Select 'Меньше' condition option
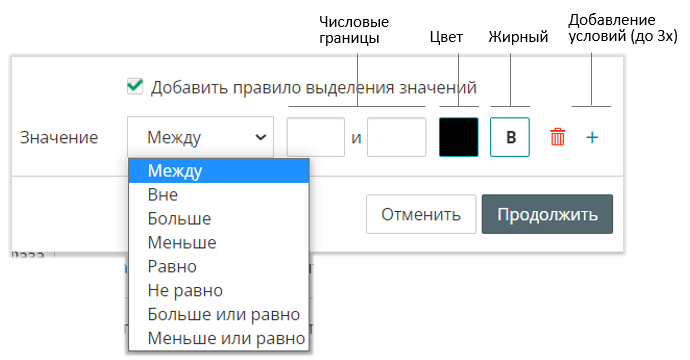This screenshot has height=360, width=690. pos(219,242)
